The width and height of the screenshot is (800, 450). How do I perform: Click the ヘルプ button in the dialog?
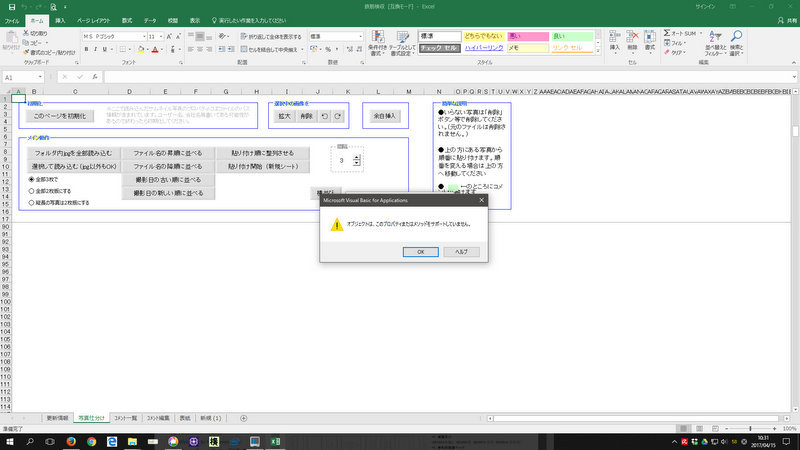point(461,251)
